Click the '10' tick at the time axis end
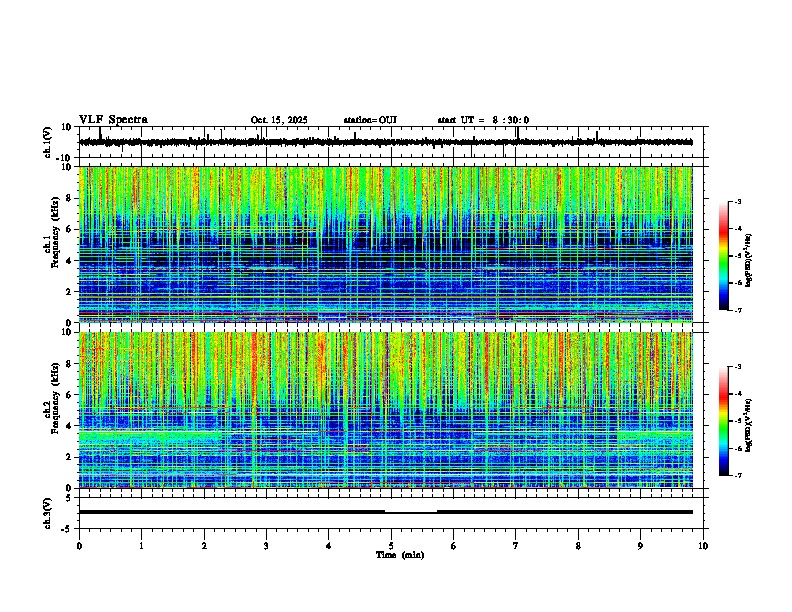The height and width of the screenshot is (612, 792). (x=703, y=546)
